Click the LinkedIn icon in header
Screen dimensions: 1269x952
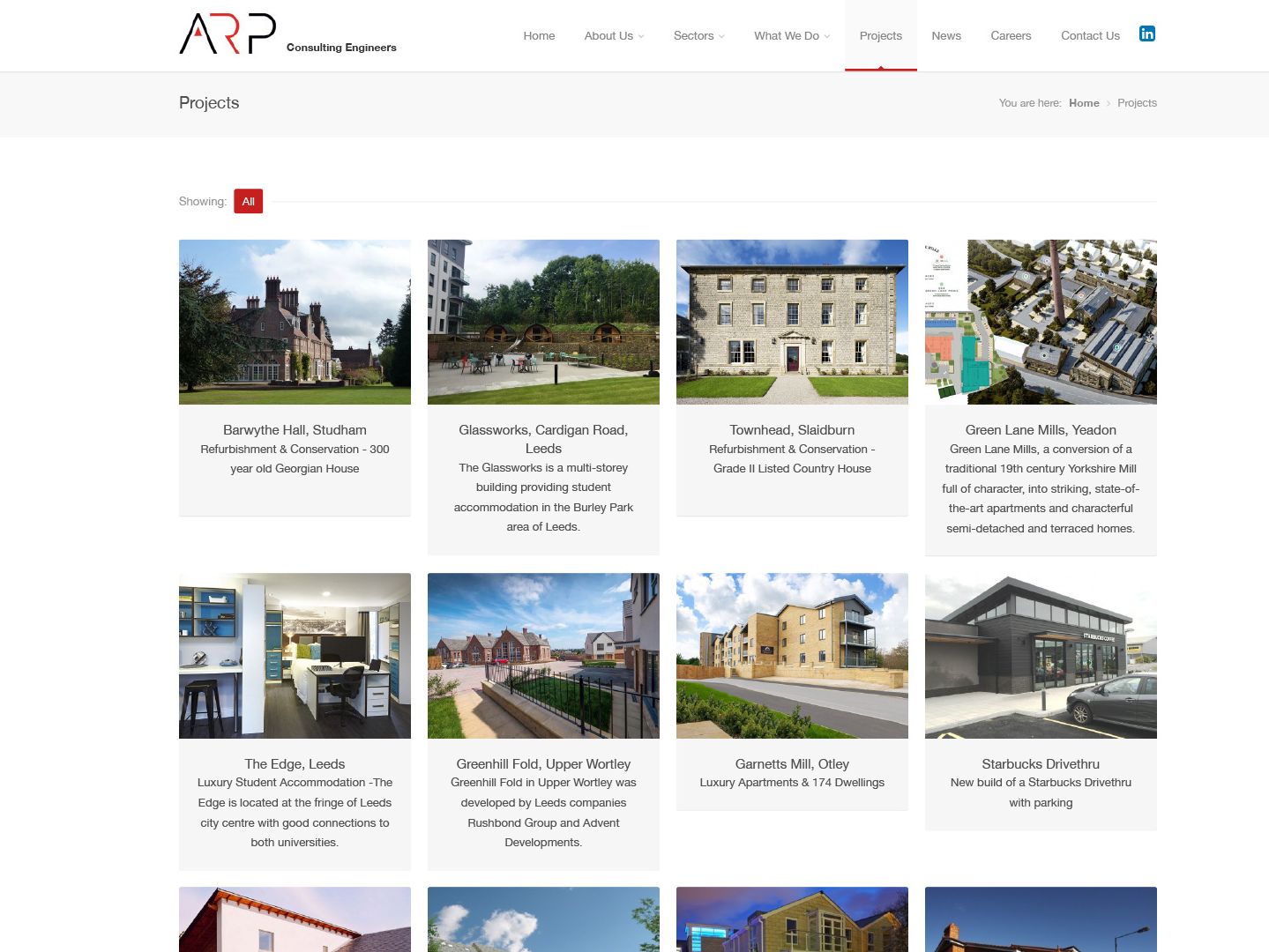click(x=1146, y=34)
